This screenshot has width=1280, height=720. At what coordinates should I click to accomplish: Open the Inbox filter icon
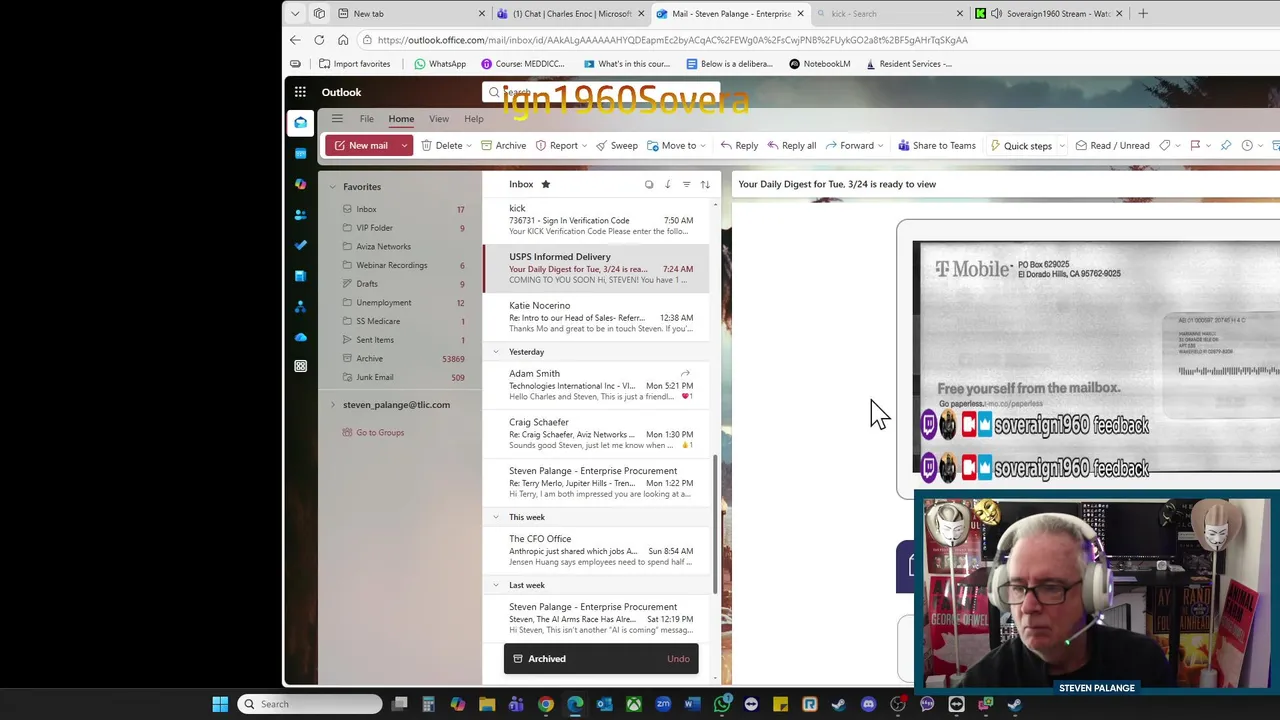[x=686, y=184]
